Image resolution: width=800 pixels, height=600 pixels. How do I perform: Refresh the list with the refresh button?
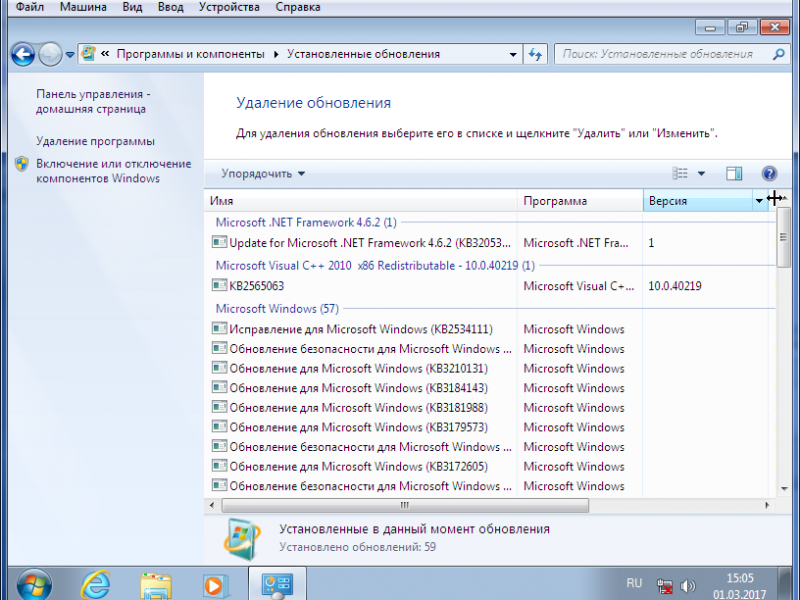(x=535, y=54)
